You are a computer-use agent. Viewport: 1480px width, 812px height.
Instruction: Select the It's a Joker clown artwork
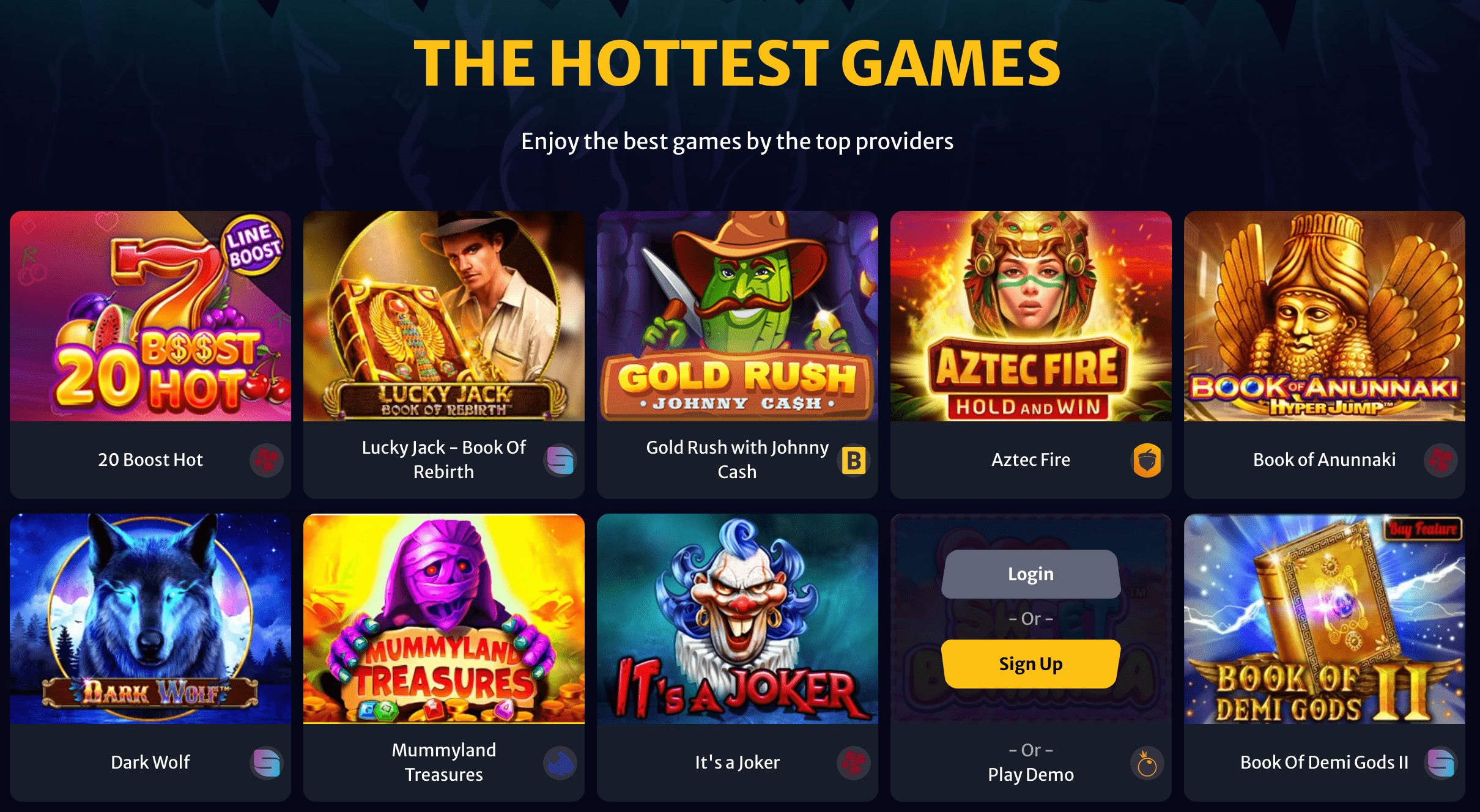point(738,619)
